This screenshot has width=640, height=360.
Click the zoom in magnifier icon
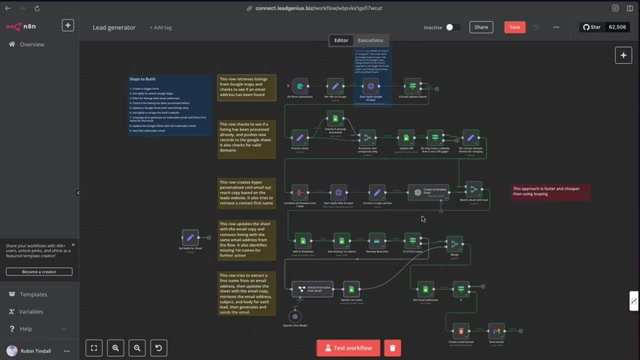coord(116,348)
